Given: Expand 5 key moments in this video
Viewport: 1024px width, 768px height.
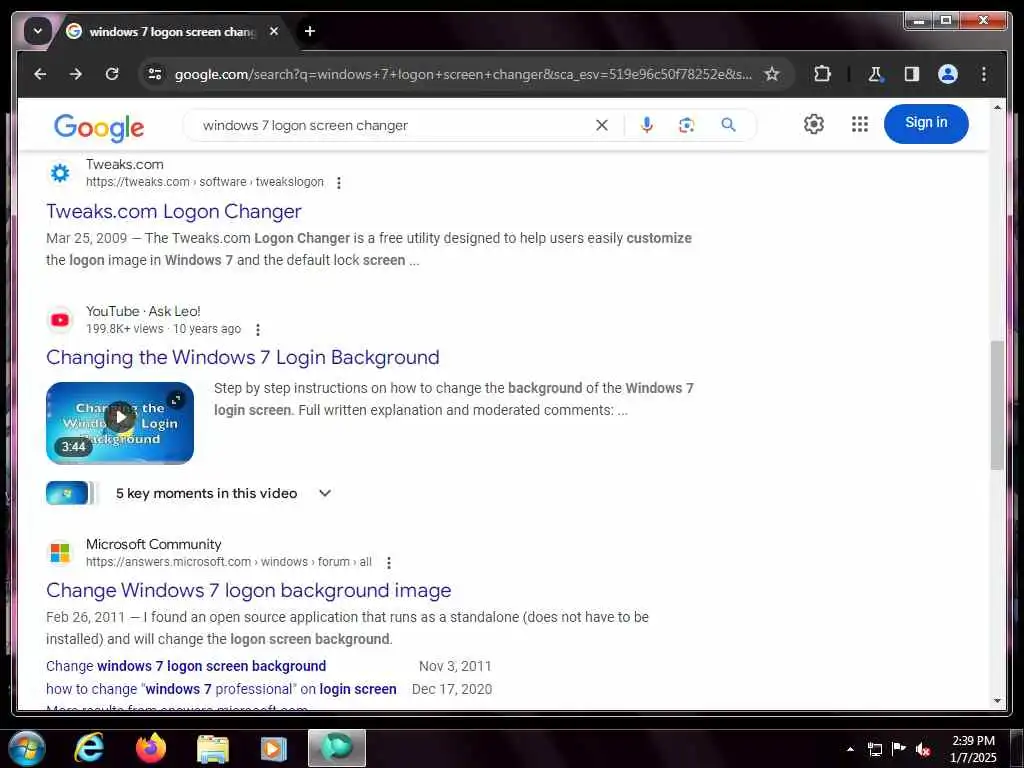Looking at the screenshot, I should coord(222,493).
